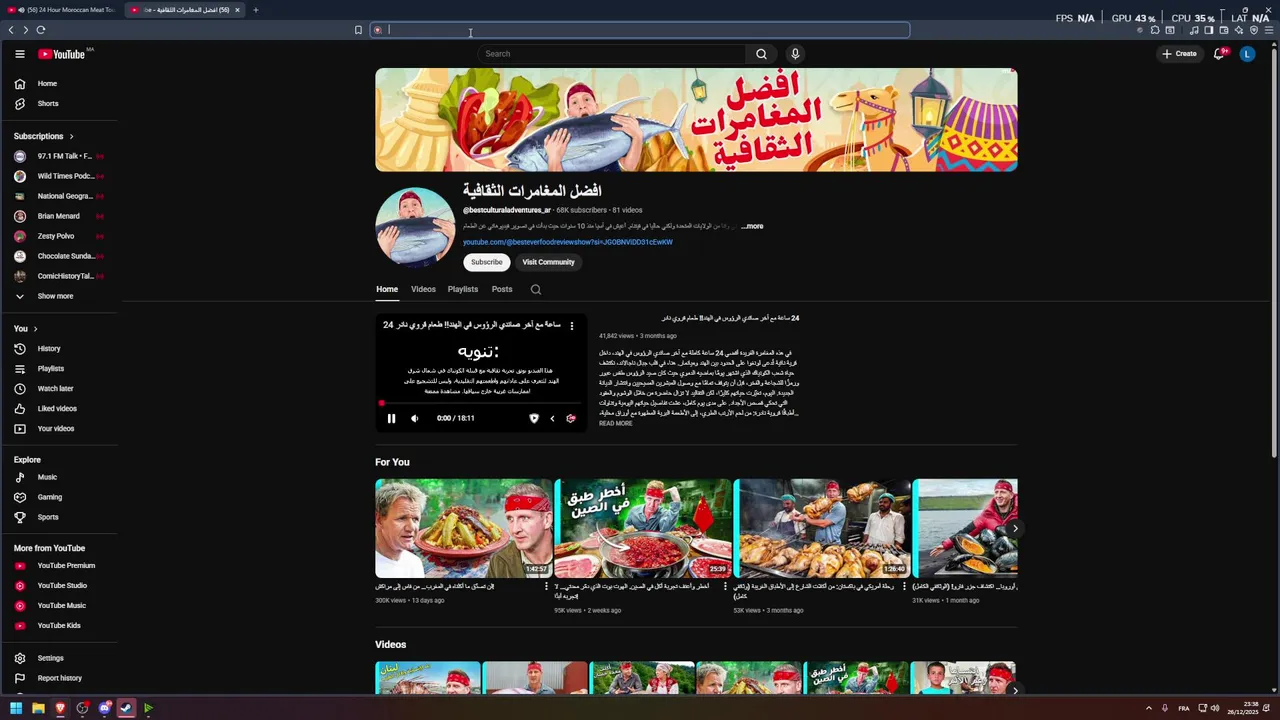This screenshot has height=720, width=1280.
Task: Expand the You section chevron
Action: click(35, 329)
